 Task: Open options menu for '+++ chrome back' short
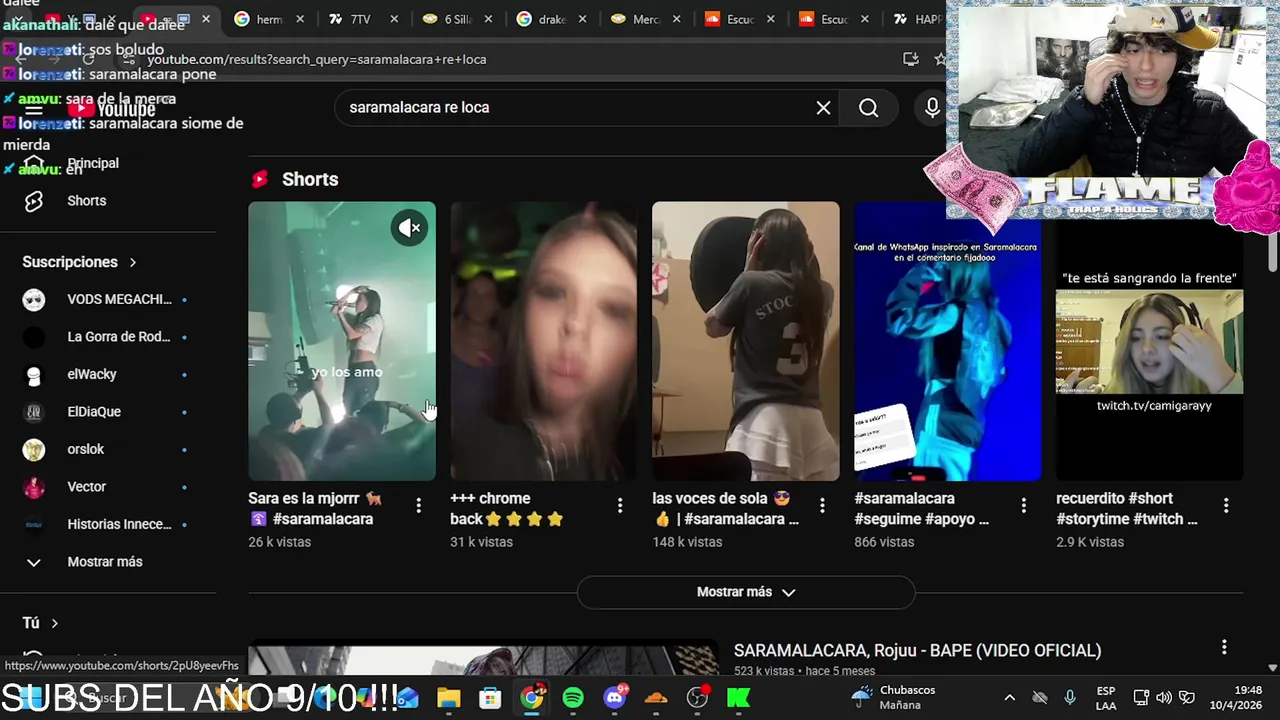[620, 506]
